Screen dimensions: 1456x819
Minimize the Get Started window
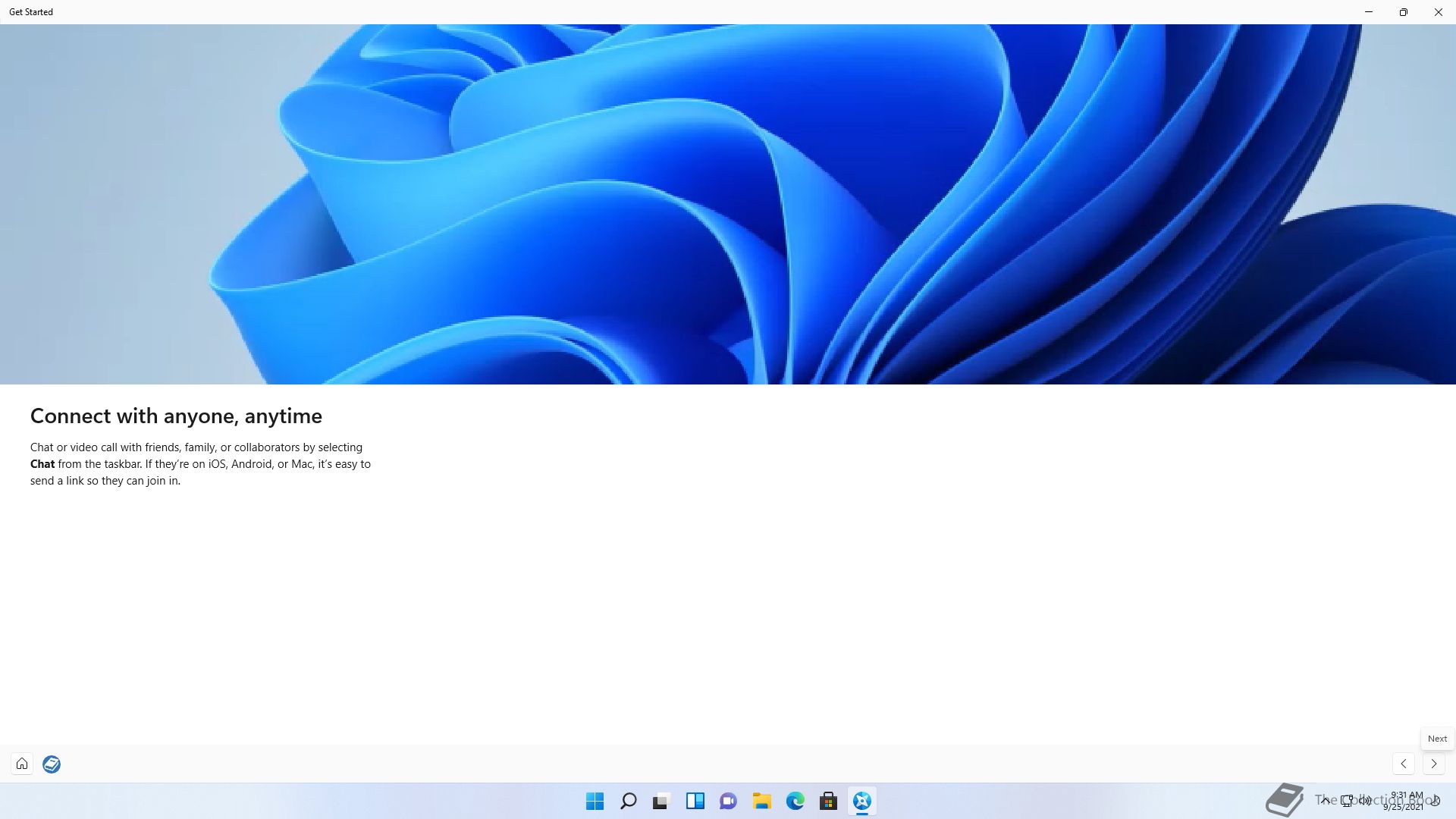pyautogui.click(x=1368, y=12)
